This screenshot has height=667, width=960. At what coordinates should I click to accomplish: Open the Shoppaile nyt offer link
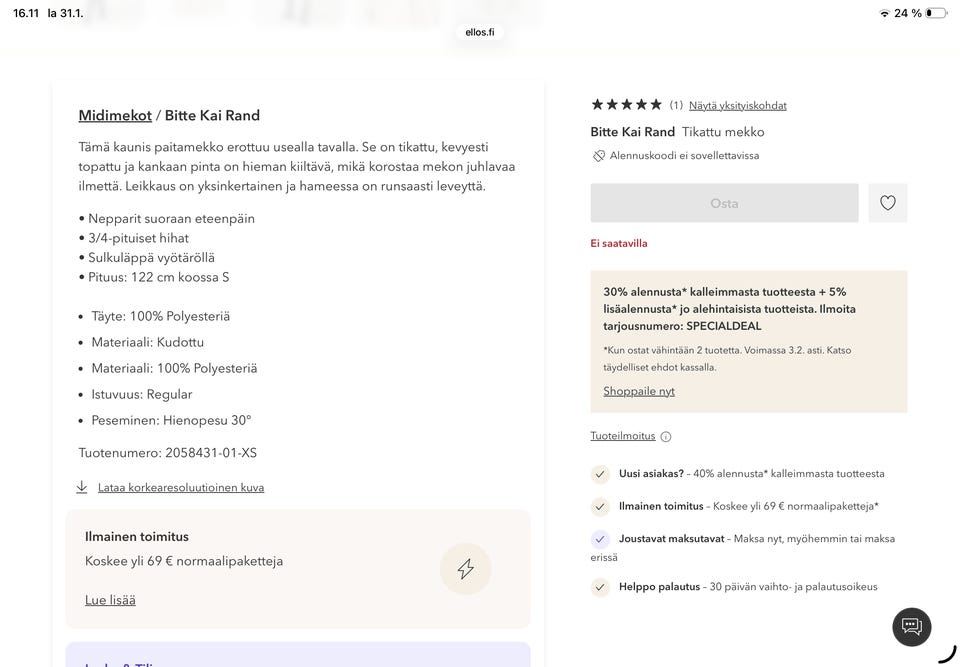tap(638, 391)
